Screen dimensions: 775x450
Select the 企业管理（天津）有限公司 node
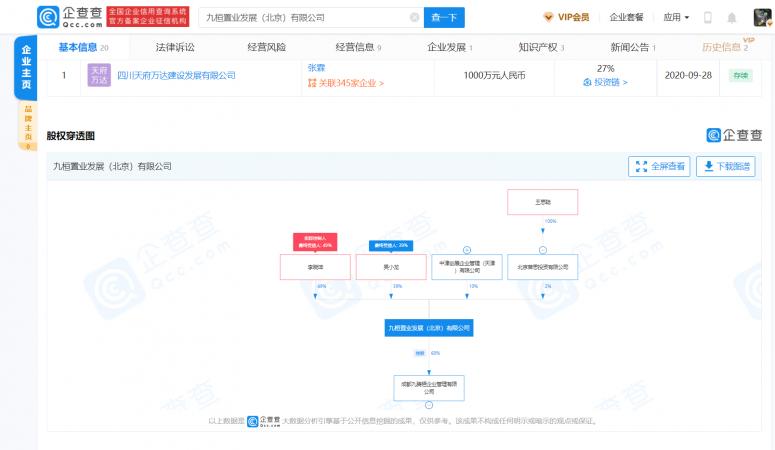pyautogui.click(x=467, y=267)
